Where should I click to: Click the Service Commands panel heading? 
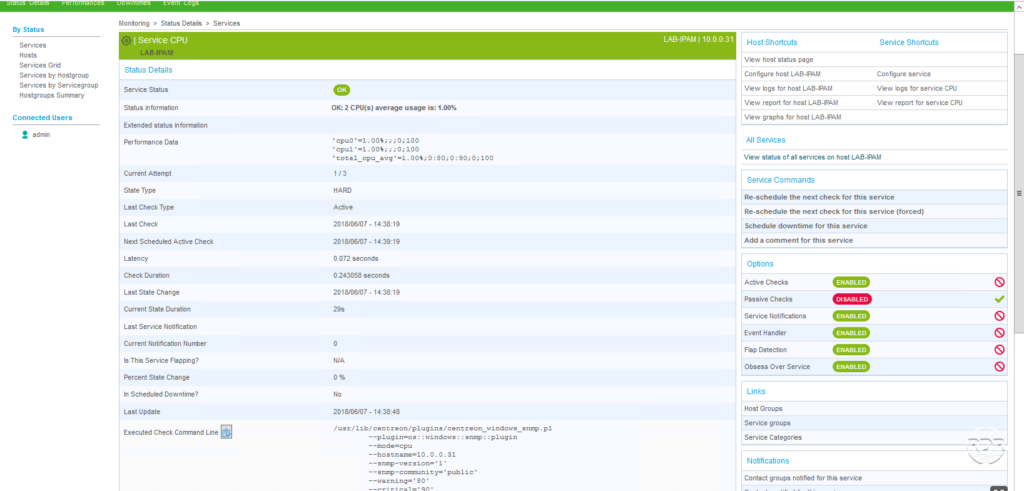(x=780, y=180)
